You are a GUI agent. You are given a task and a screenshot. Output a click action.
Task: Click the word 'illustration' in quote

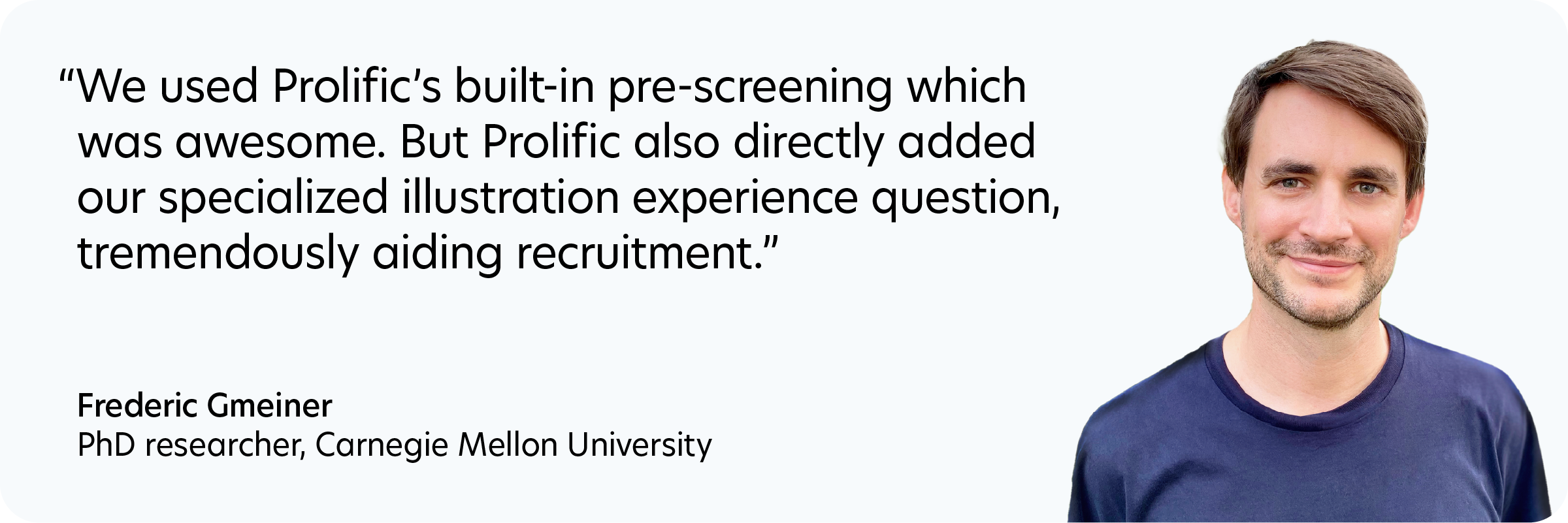[510, 197]
